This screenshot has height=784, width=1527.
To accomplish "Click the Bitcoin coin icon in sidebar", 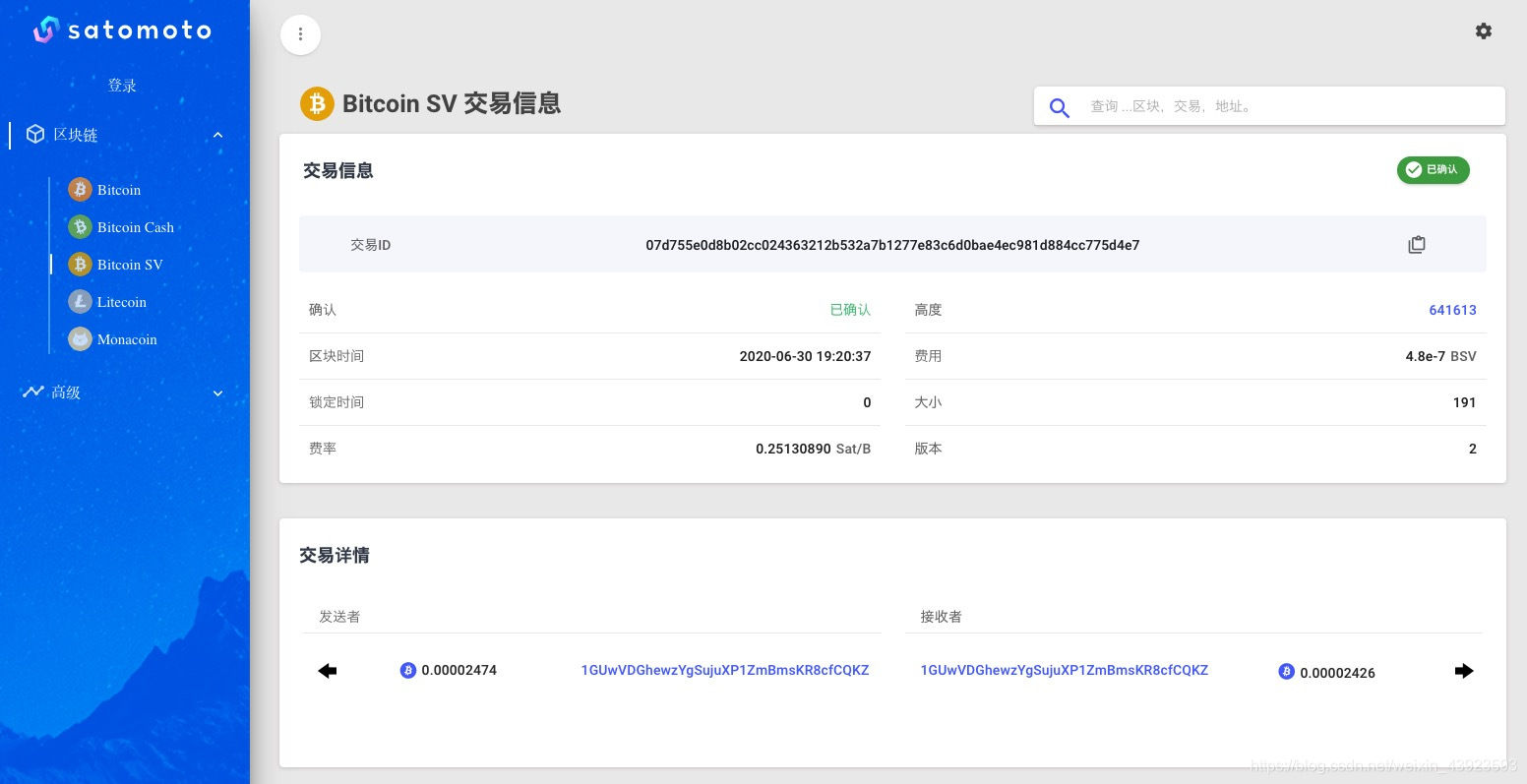I will coord(80,190).
